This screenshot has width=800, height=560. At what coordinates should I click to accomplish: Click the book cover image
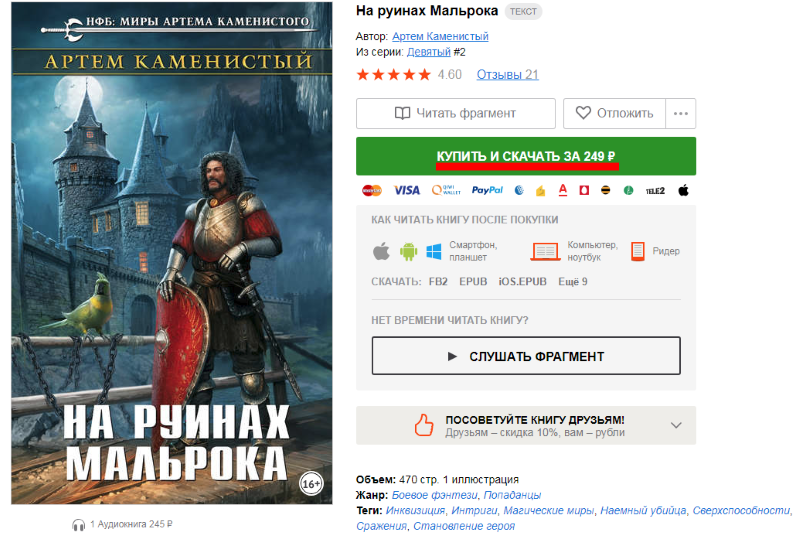click(171, 253)
